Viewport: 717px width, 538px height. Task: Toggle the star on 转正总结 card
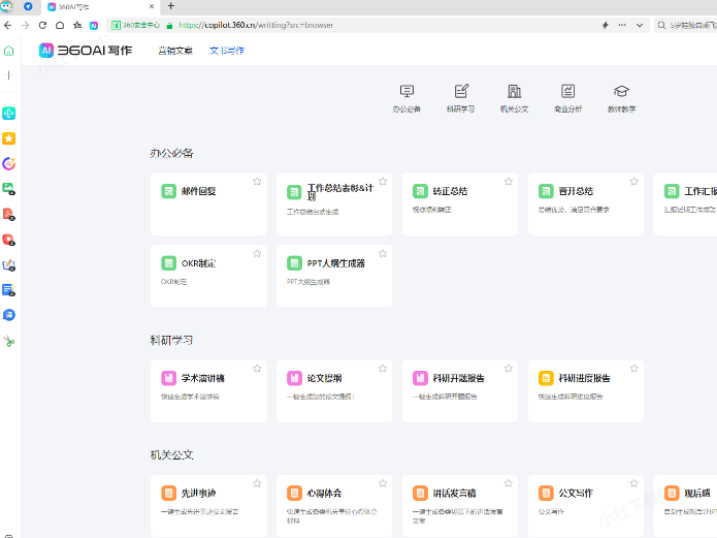click(x=508, y=182)
